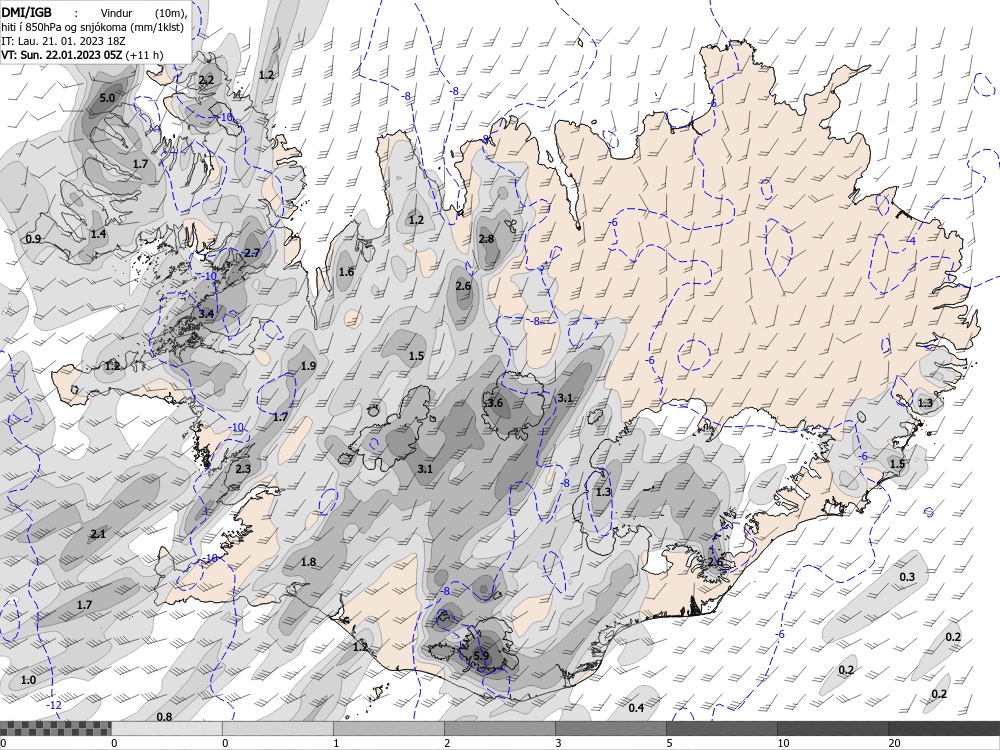The width and height of the screenshot is (1000, 750).
Task: Select the 1.0 value label on map
Action: point(28,680)
